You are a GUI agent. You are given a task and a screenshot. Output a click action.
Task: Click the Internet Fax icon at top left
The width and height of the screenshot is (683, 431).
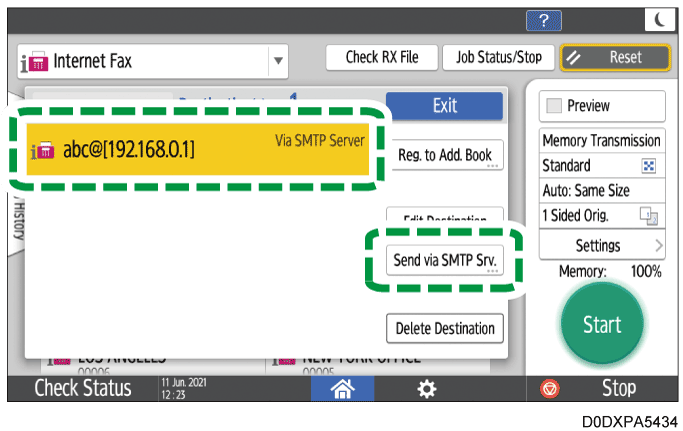point(35,61)
